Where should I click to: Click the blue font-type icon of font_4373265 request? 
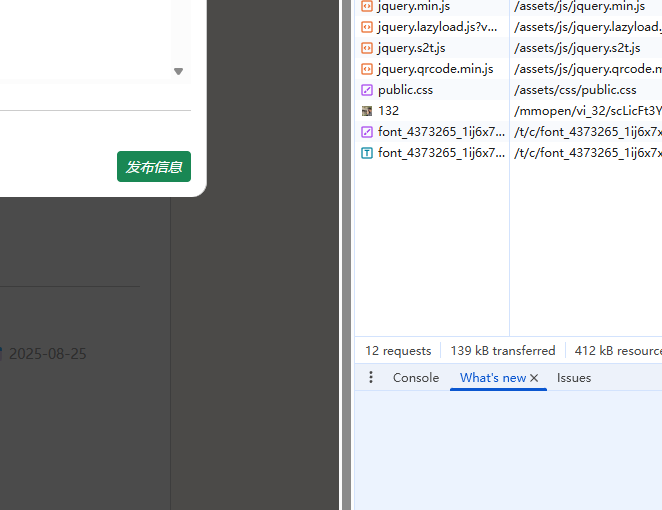click(367, 153)
